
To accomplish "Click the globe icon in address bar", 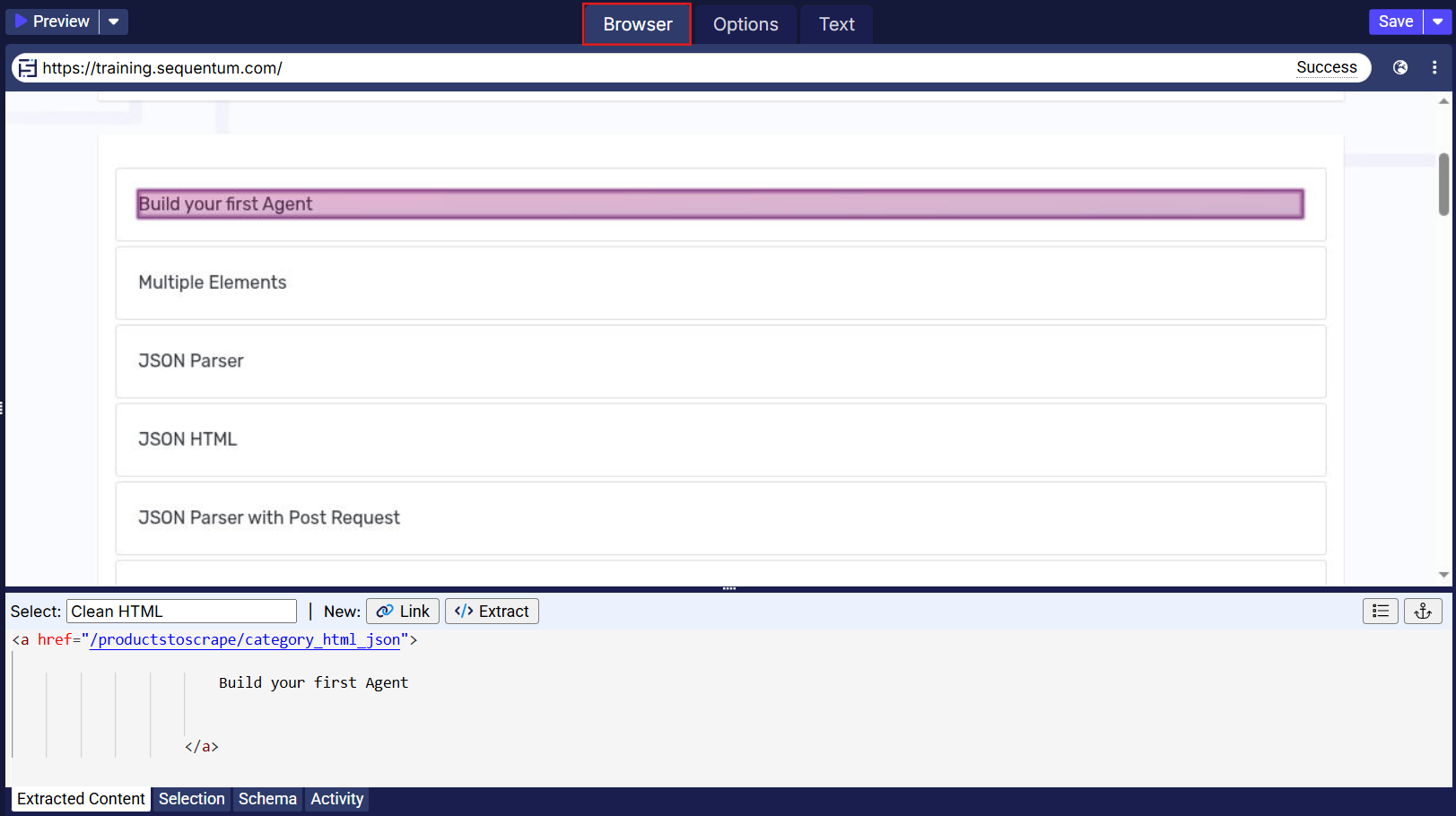I will point(1399,67).
